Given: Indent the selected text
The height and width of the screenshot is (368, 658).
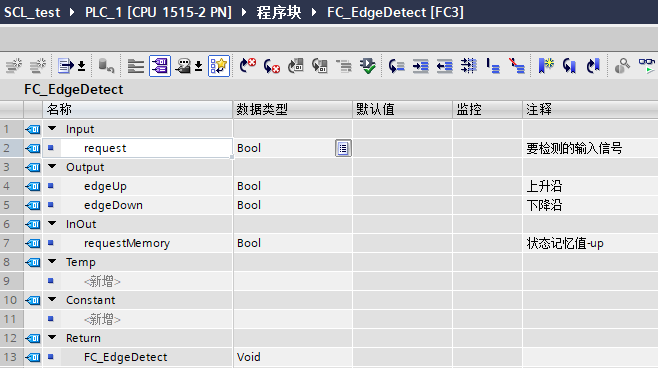Looking at the screenshot, I should [x=420, y=66].
